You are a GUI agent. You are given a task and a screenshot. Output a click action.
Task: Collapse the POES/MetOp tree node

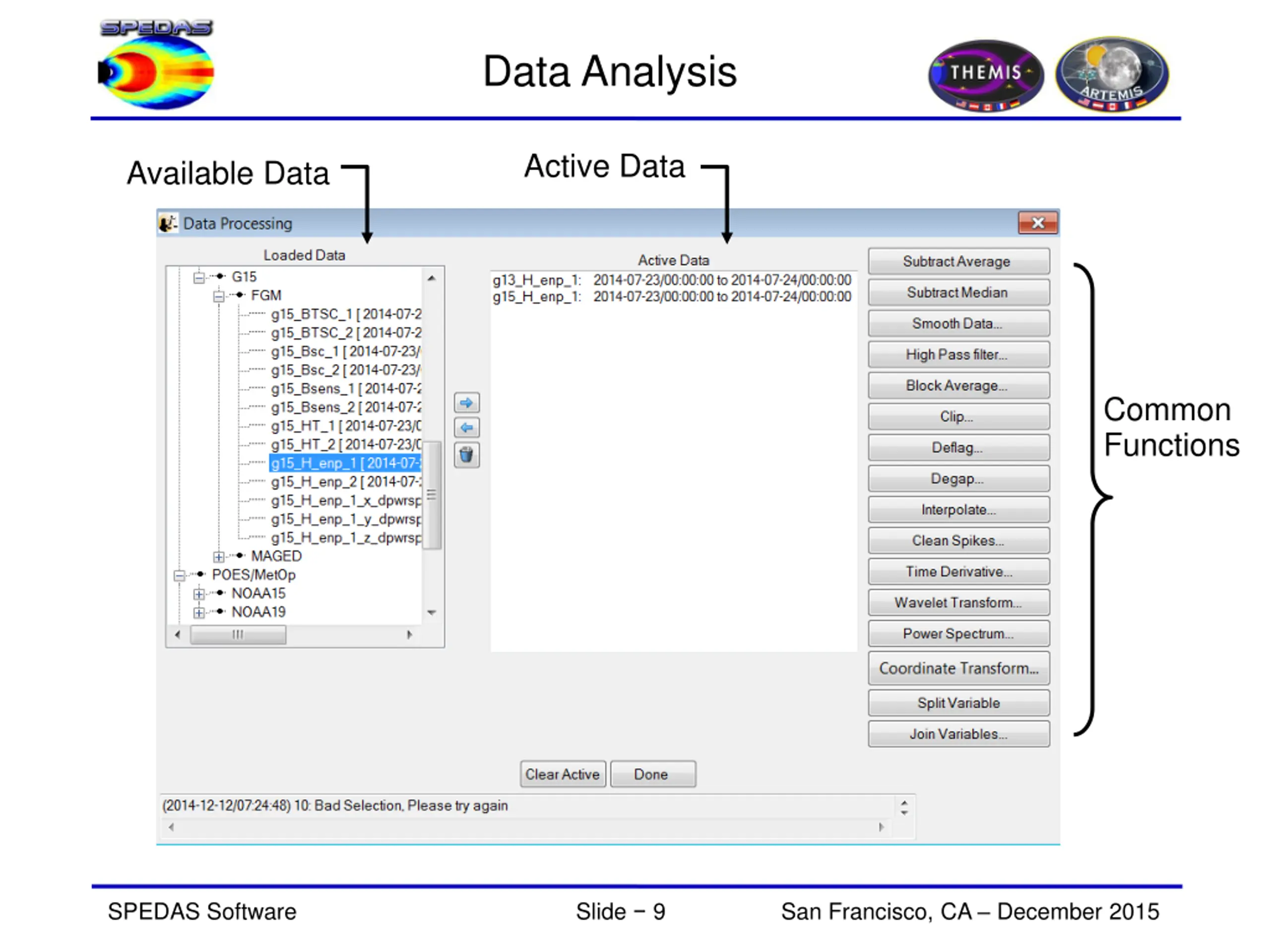179,576
